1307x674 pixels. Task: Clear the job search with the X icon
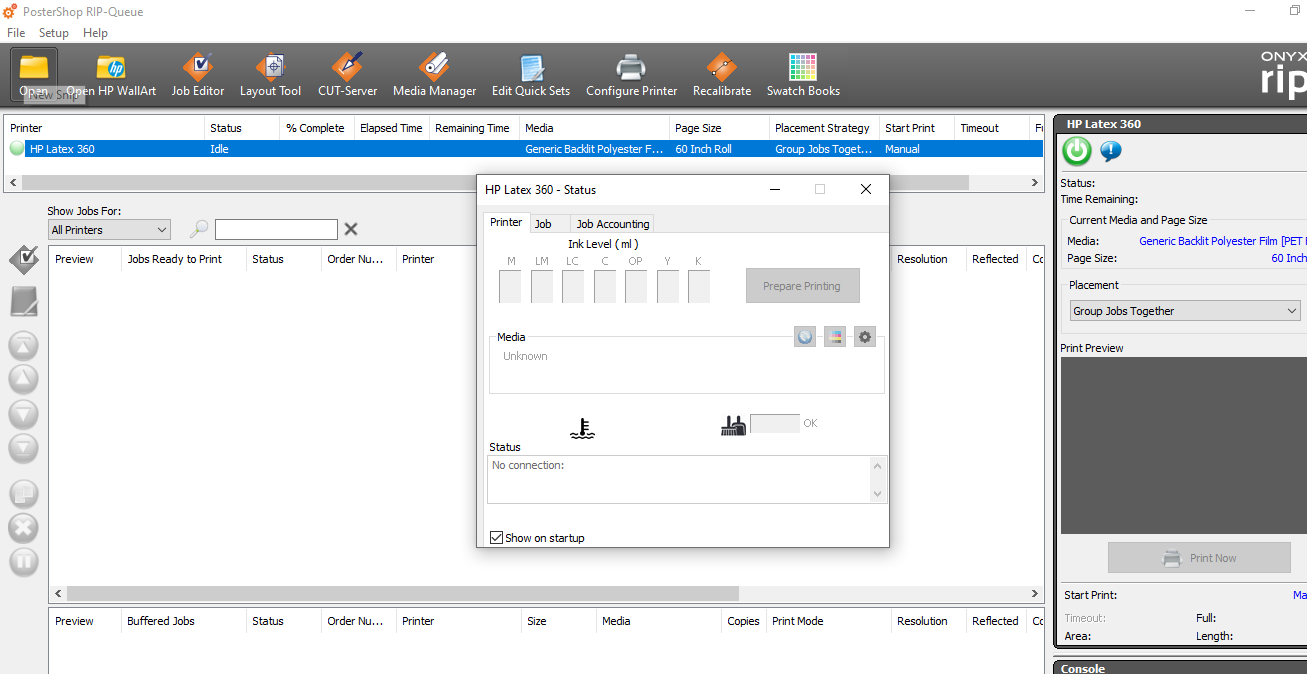click(351, 229)
